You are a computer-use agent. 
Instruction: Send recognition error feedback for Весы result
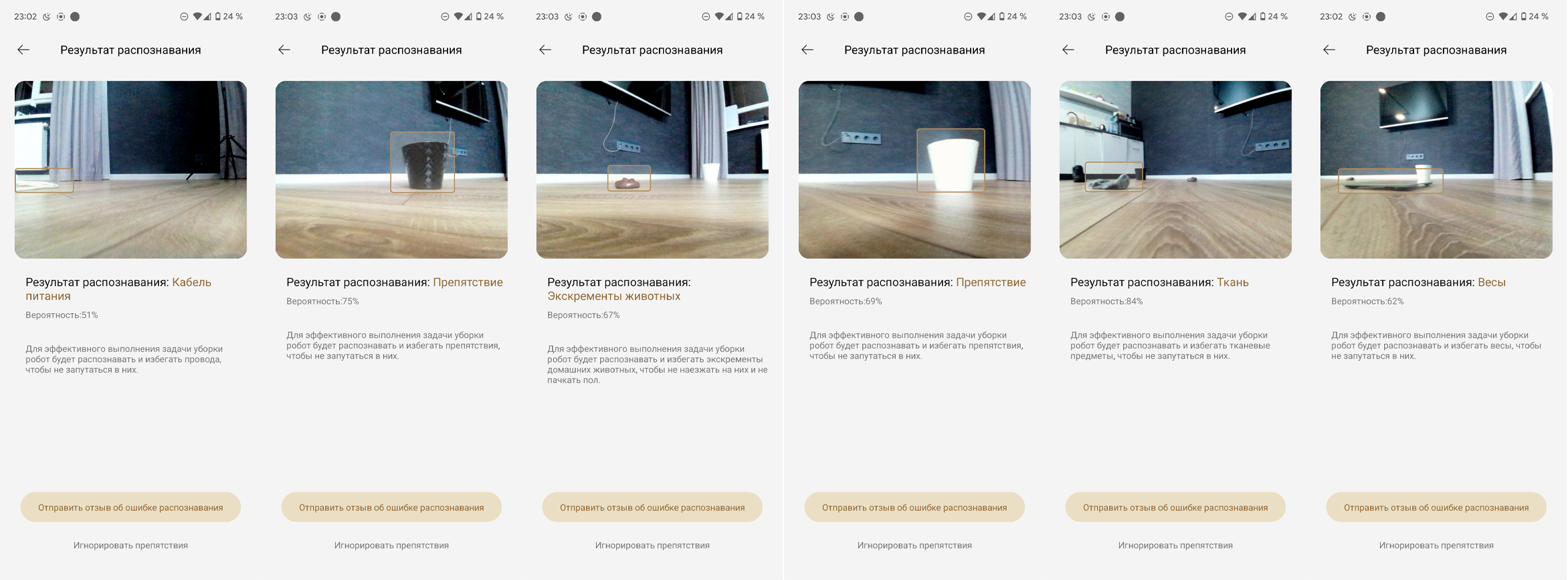pos(1436,507)
